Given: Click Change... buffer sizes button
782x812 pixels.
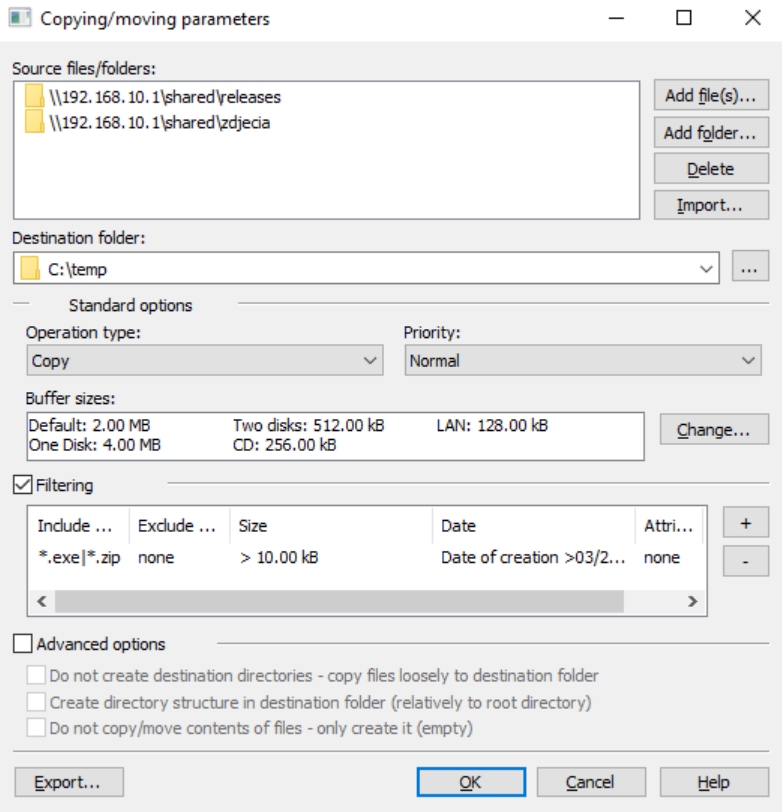Looking at the screenshot, I should [x=714, y=429].
